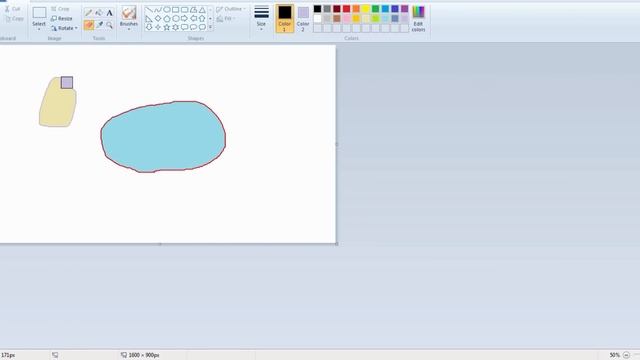Click the Shapes gallery scroll-down arrow
The width and height of the screenshot is (640, 360).
(210, 19)
